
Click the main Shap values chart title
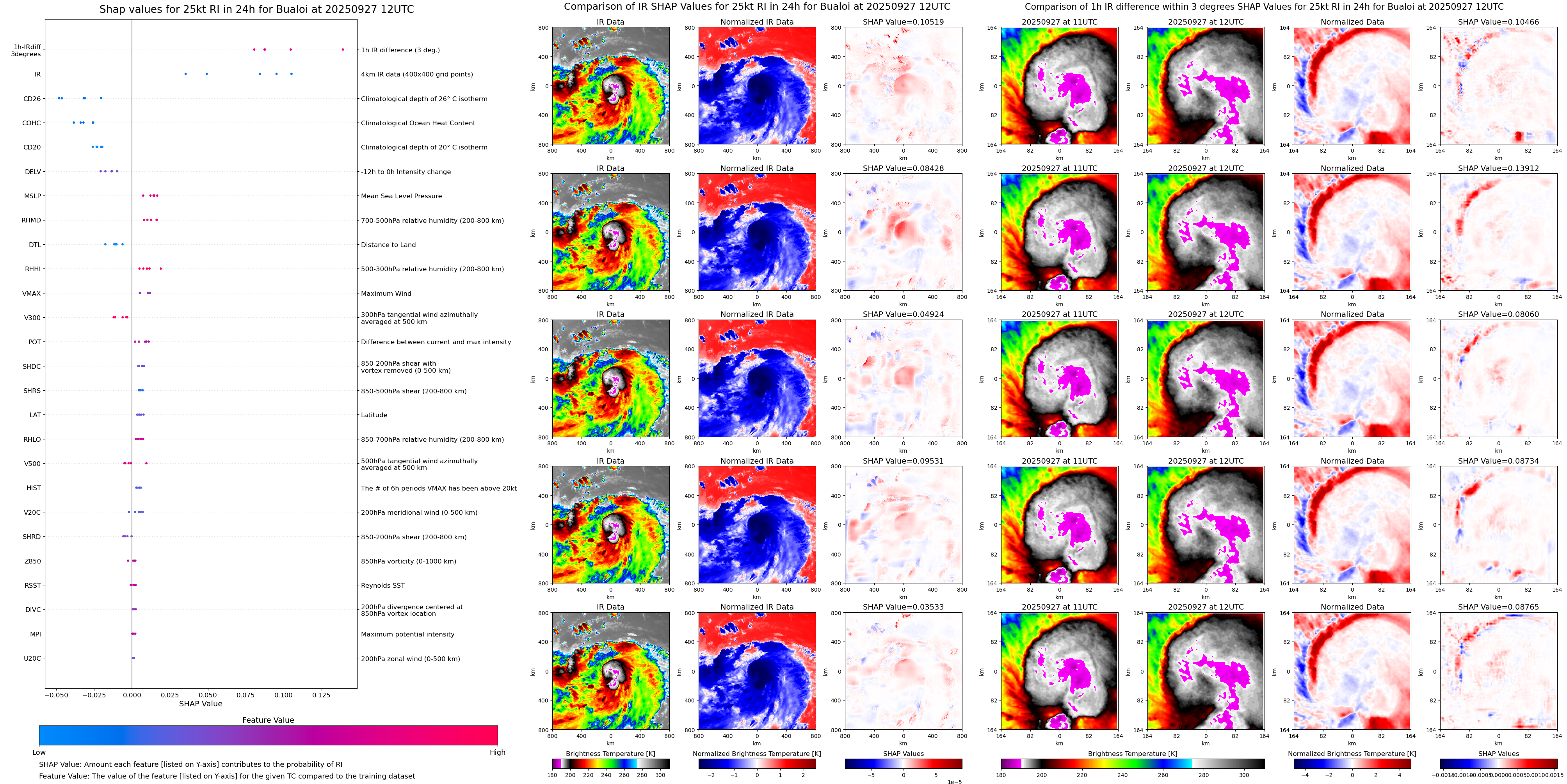click(x=256, y=9)
